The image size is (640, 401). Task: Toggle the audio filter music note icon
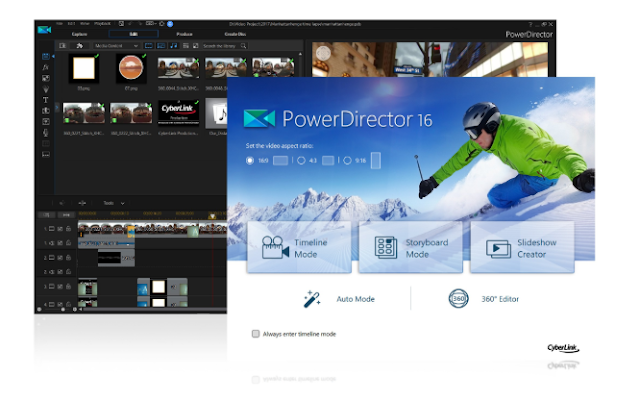pyautogui.click(x=173, y=46)
